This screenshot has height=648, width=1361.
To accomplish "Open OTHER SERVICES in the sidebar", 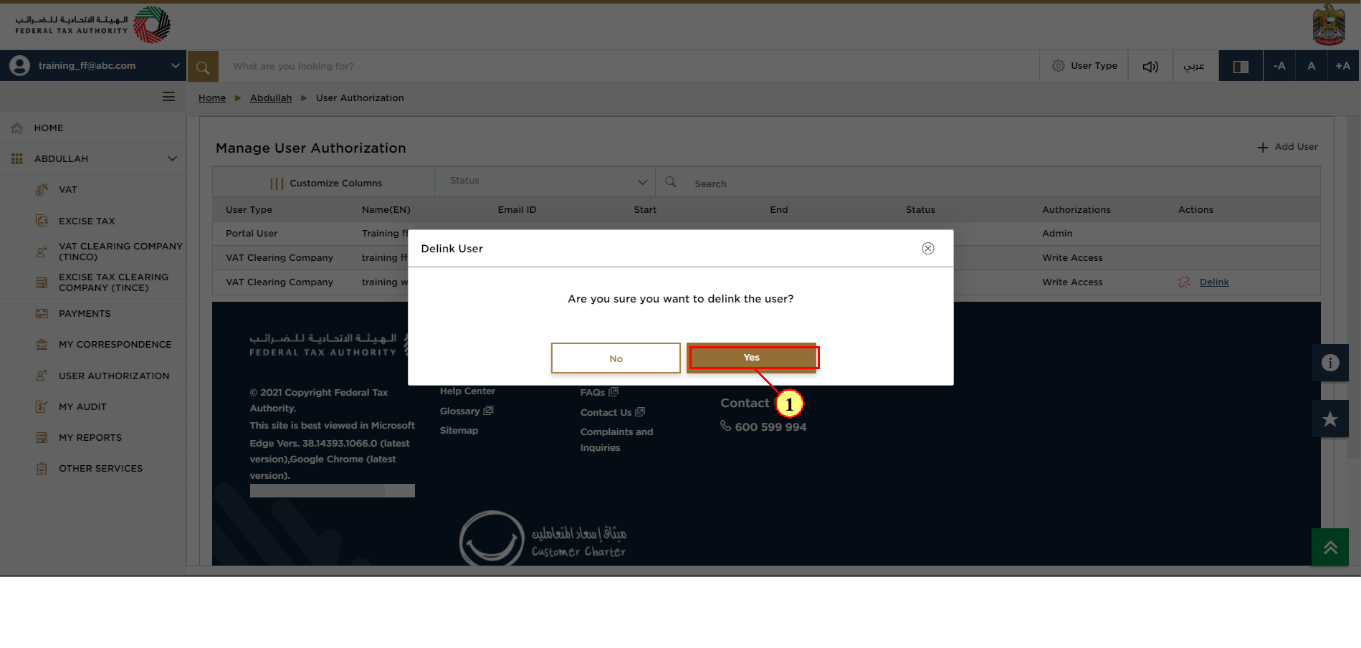I will (101, 469).
